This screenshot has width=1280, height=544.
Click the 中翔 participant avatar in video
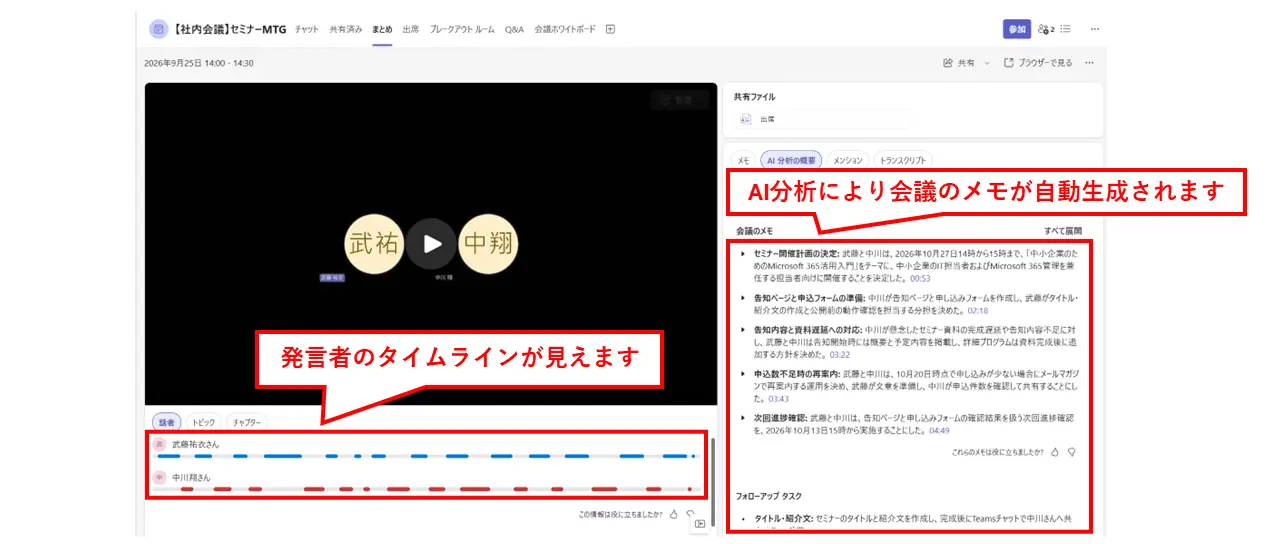coord(487,244)
